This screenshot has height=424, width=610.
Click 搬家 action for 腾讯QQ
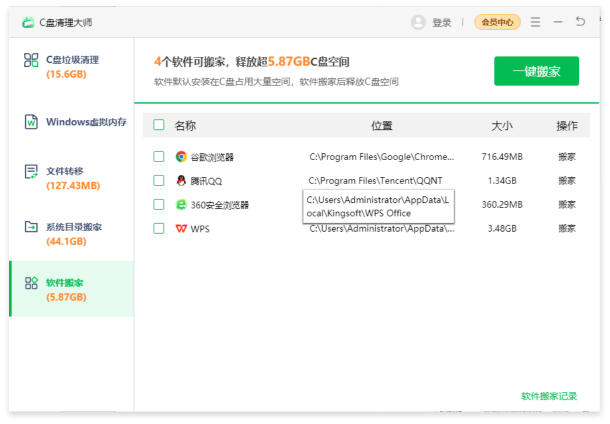pos(566,181)
